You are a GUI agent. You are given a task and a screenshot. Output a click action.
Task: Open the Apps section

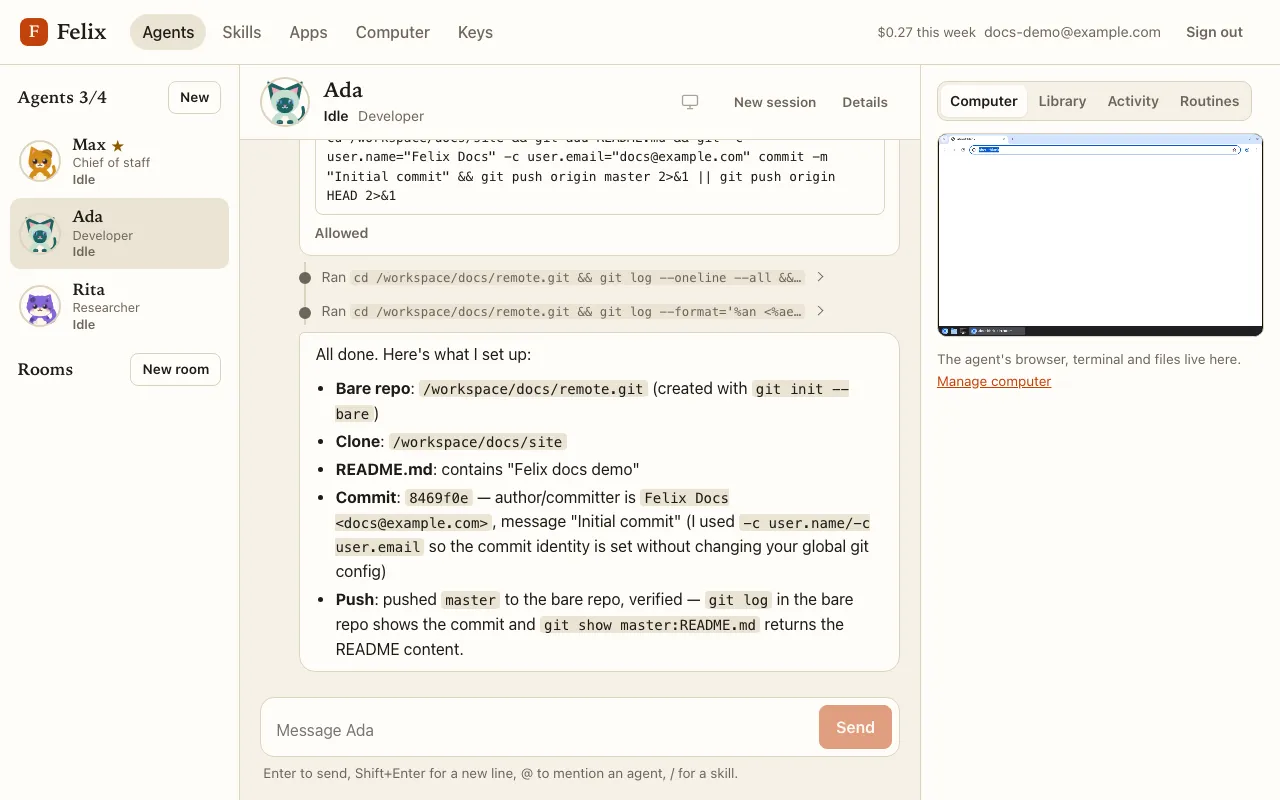pos(308,32)
